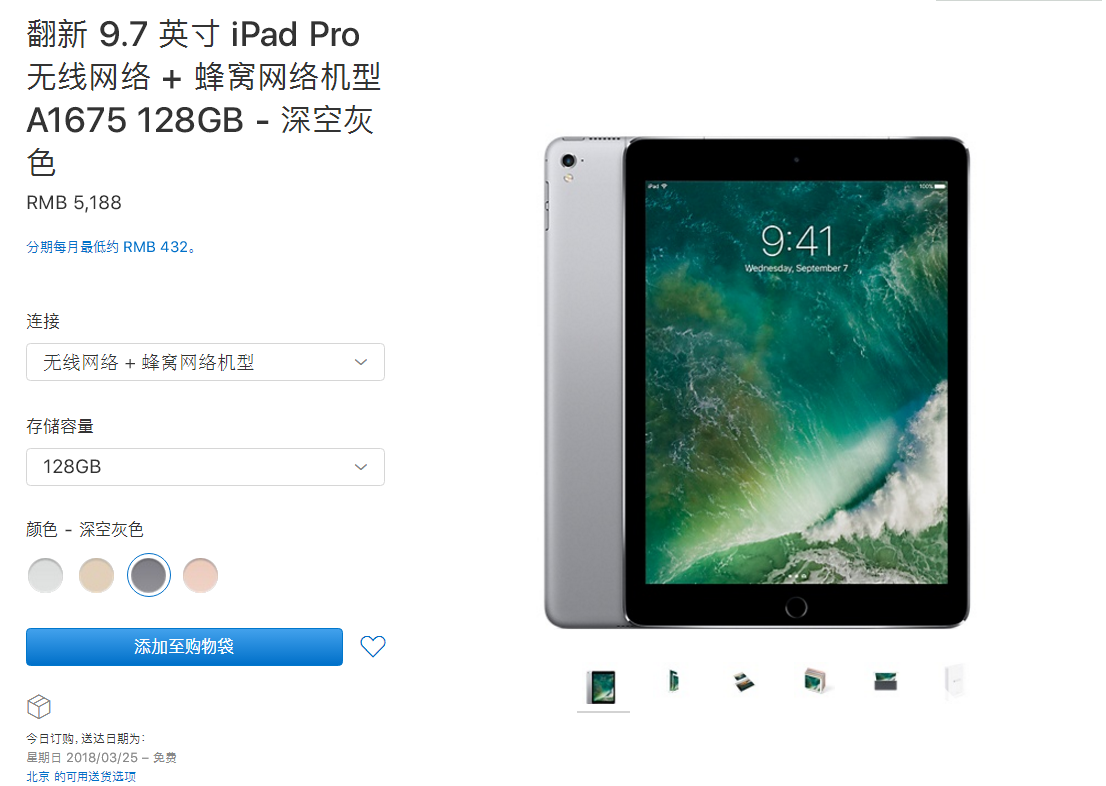
Task: Expand the storage dropdown chevron arrow
Action: [361, 467]
